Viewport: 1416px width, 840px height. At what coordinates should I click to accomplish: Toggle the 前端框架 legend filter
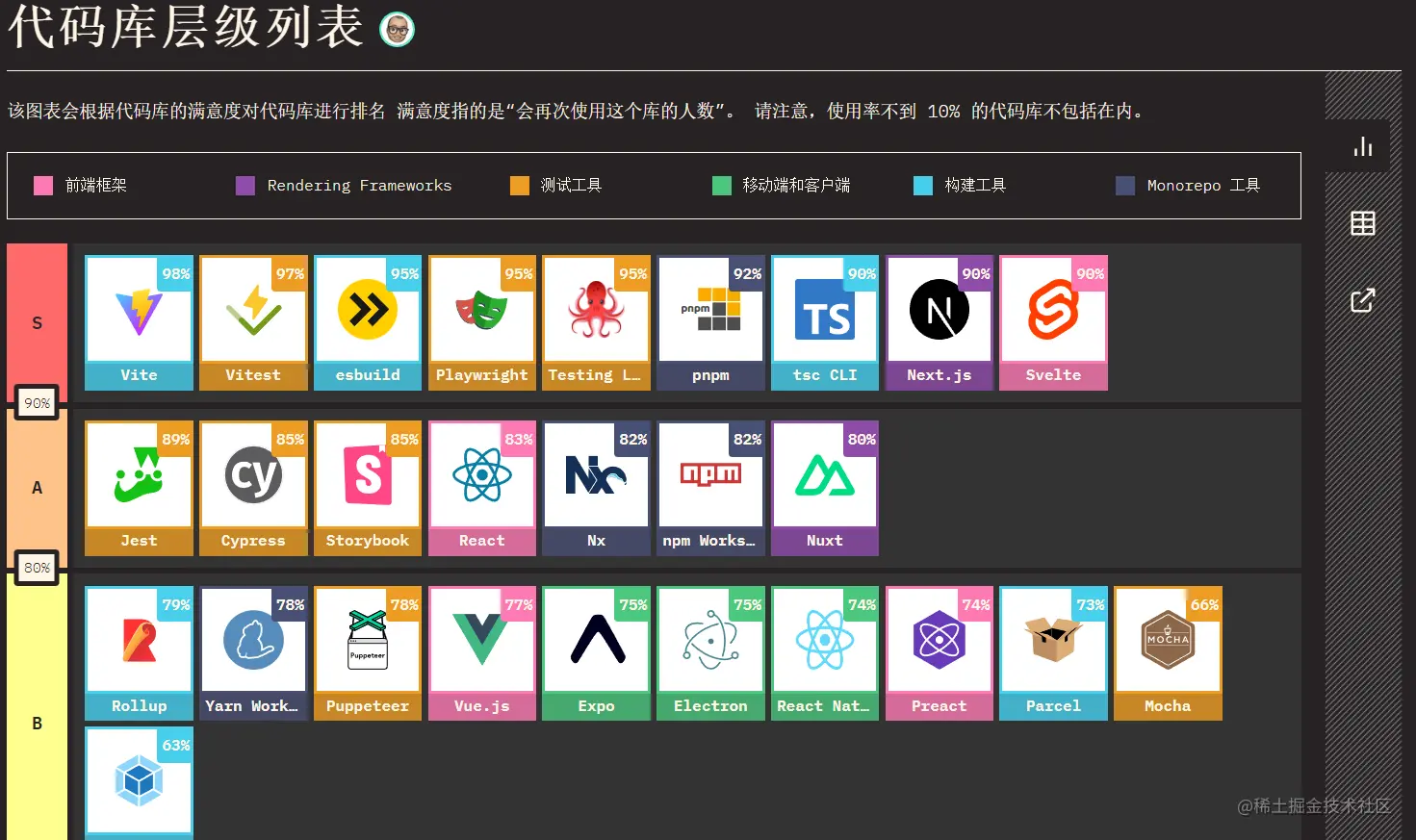pyautogui.click(x=81, y=186)
